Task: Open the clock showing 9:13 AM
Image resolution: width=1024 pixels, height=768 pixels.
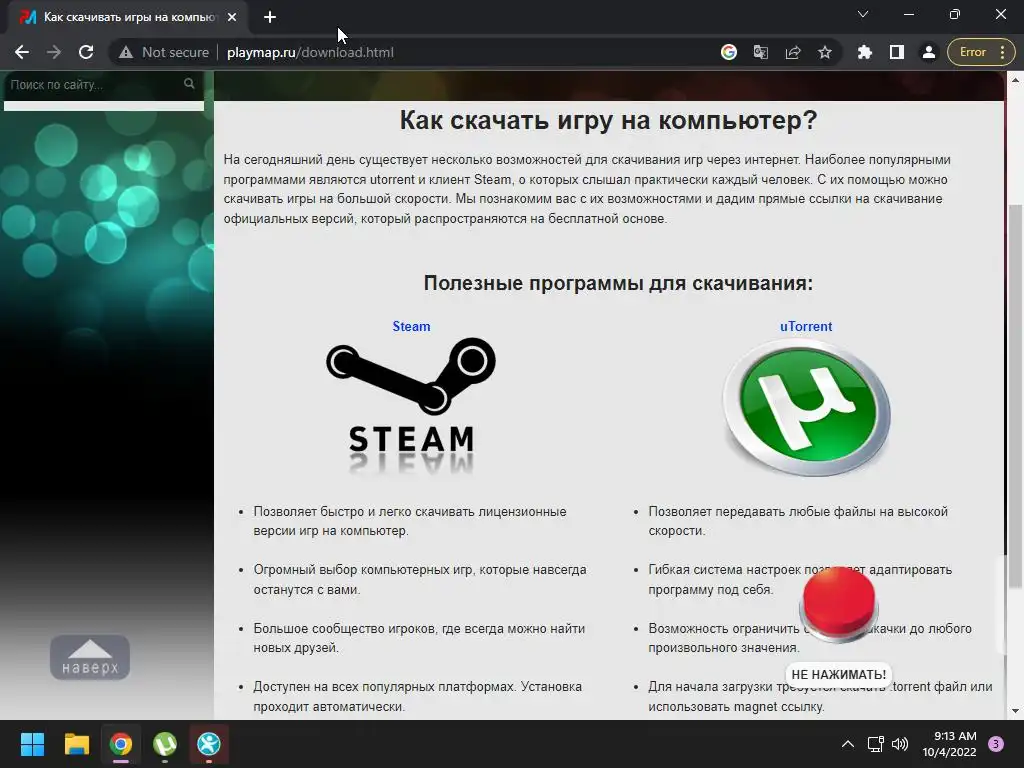Action: pos(949,744)
